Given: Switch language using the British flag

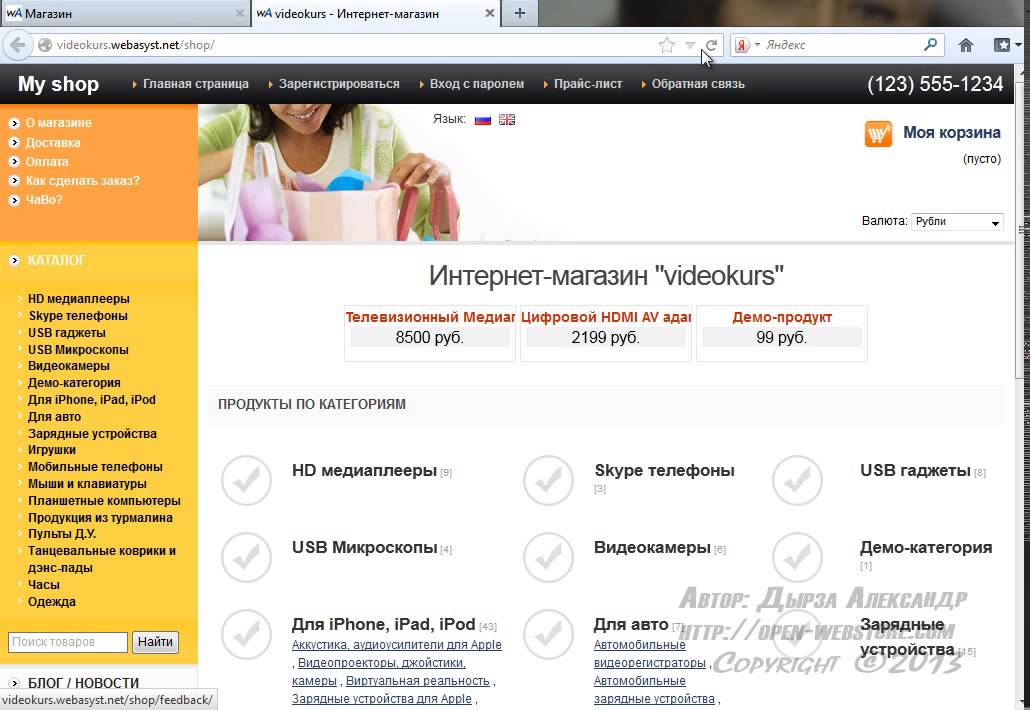Looking at the screenshot, I should pos(507,120).
